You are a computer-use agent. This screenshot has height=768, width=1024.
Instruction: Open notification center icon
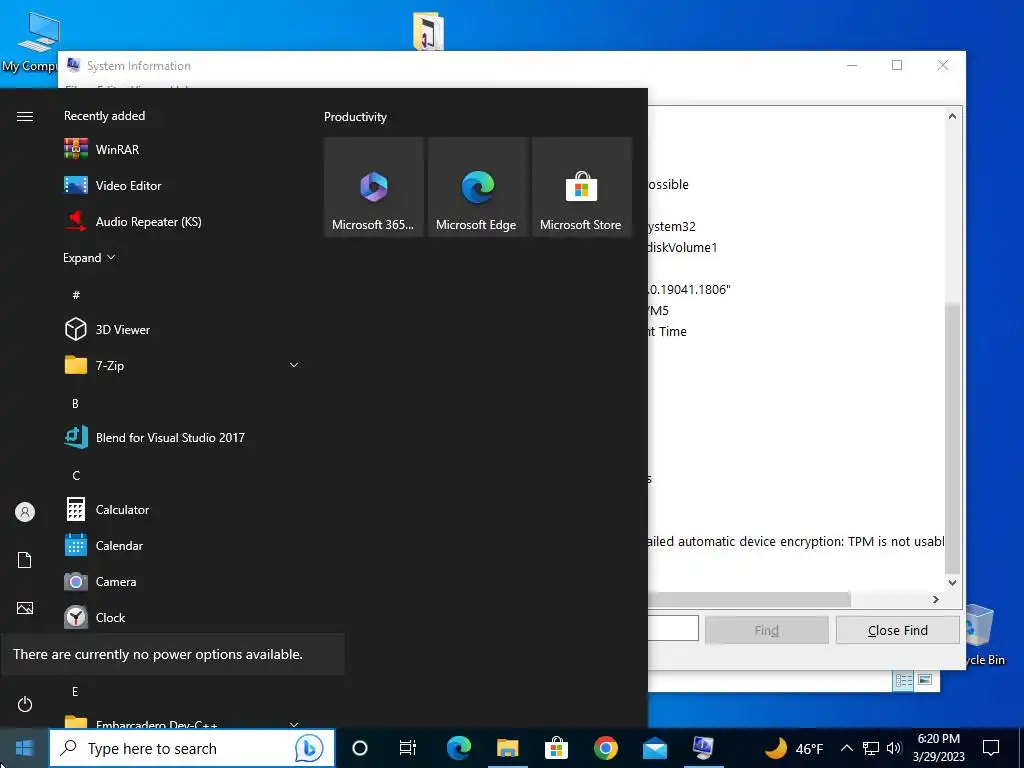tap(991, 748)
